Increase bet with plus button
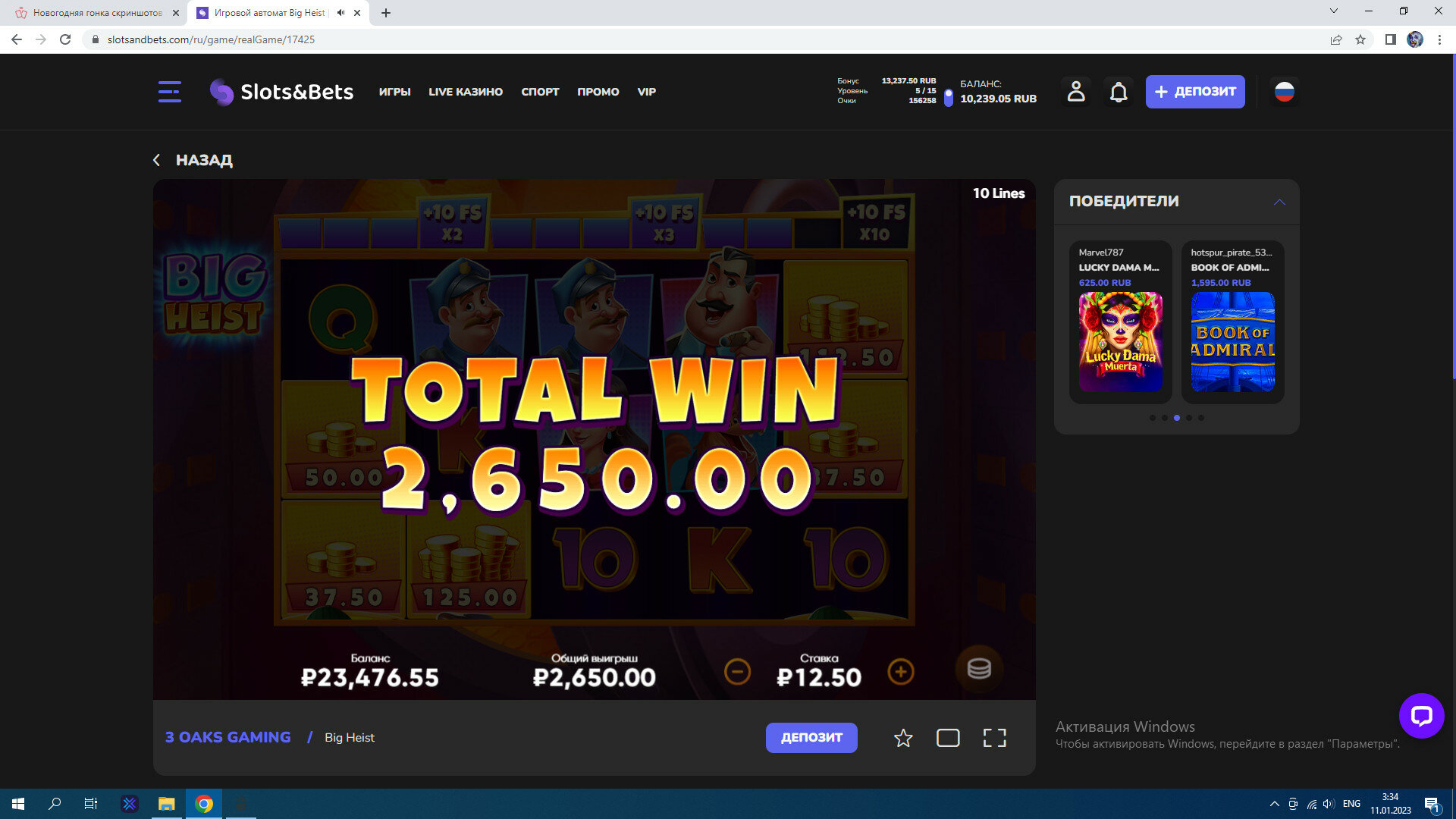This screenshot has height=819, width=1456. 900,672
